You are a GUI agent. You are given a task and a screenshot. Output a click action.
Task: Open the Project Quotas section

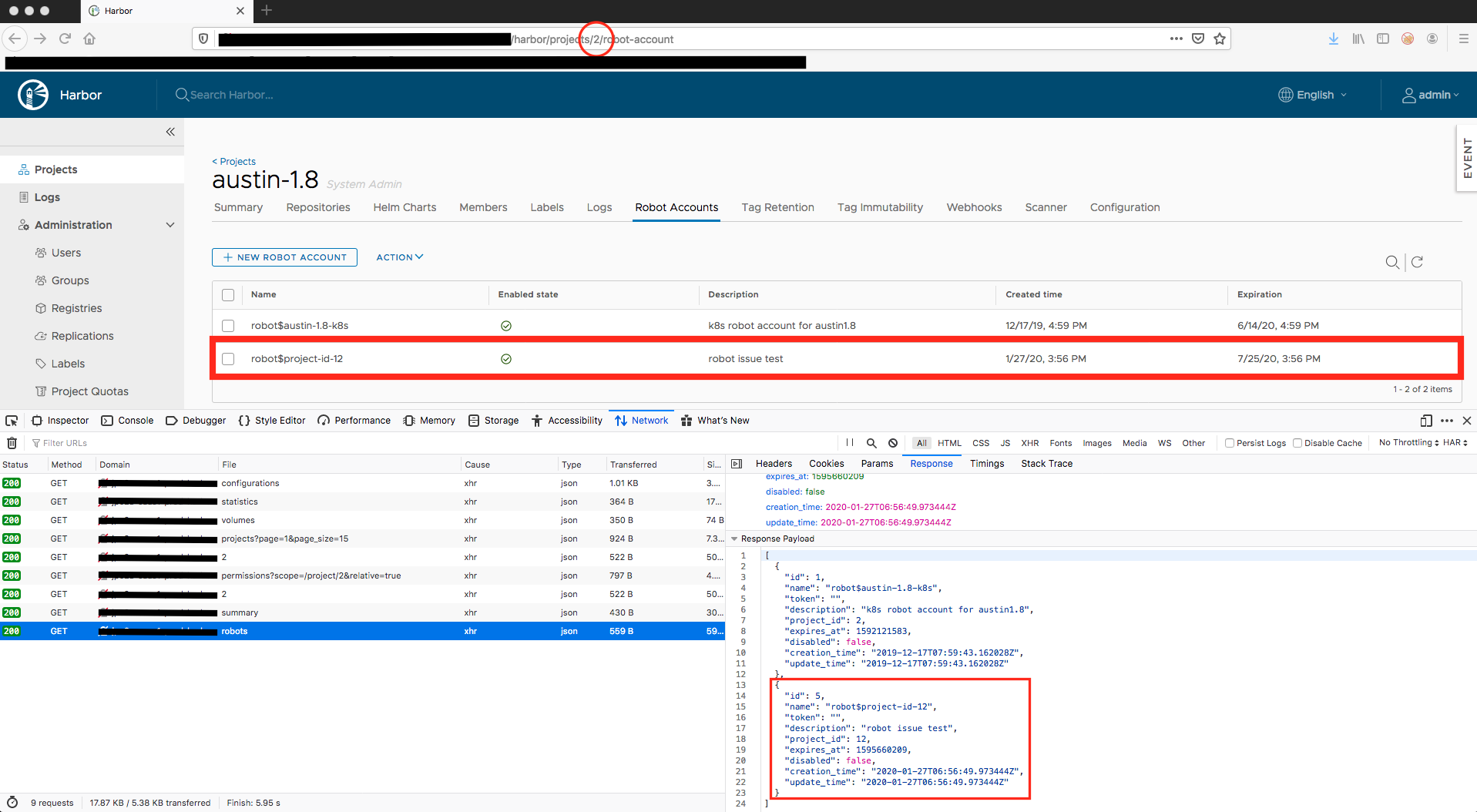[x=89, y=391]
